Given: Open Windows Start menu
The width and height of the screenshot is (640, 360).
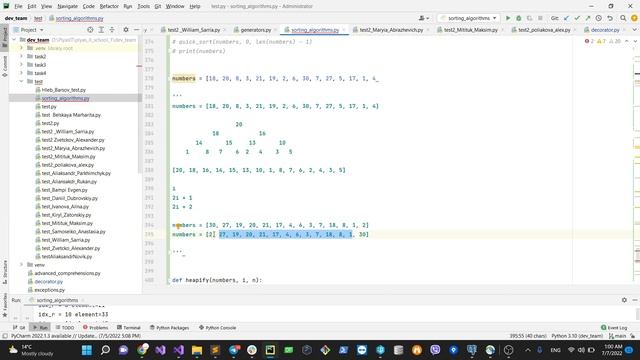Looking at the screenshot, I should (x=87, y=350).
